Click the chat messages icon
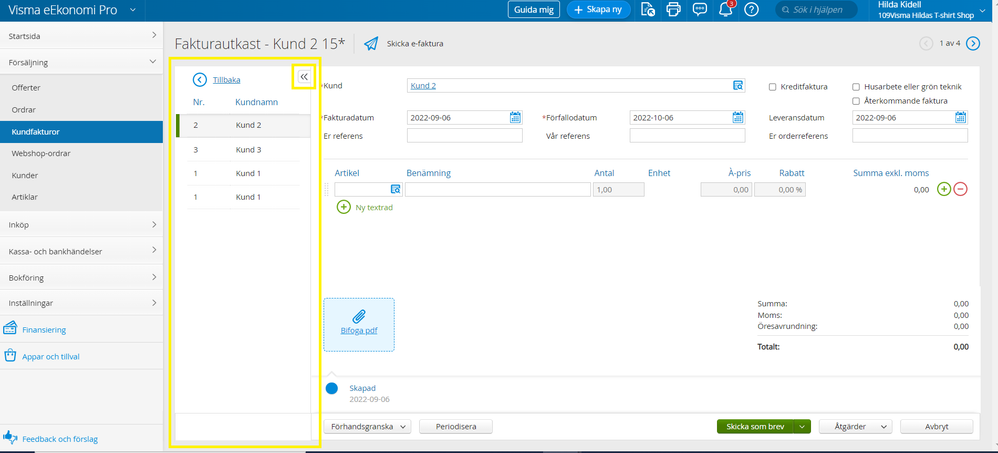The image size is (998, 453). point(699,9)
